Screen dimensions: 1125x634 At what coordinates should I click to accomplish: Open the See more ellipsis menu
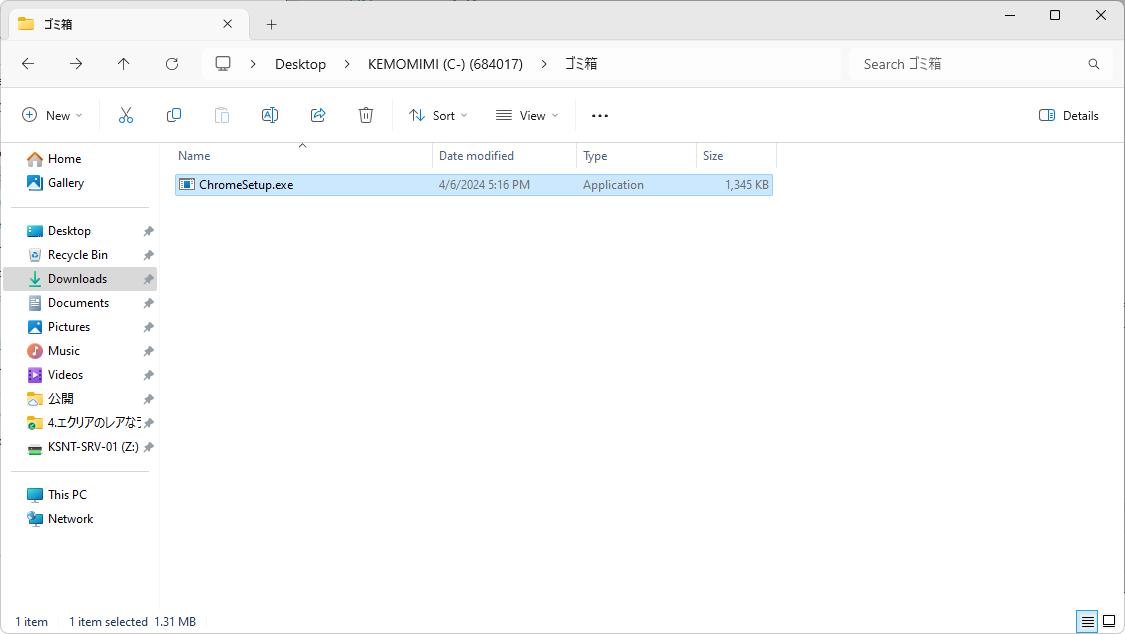coord(600,116)
